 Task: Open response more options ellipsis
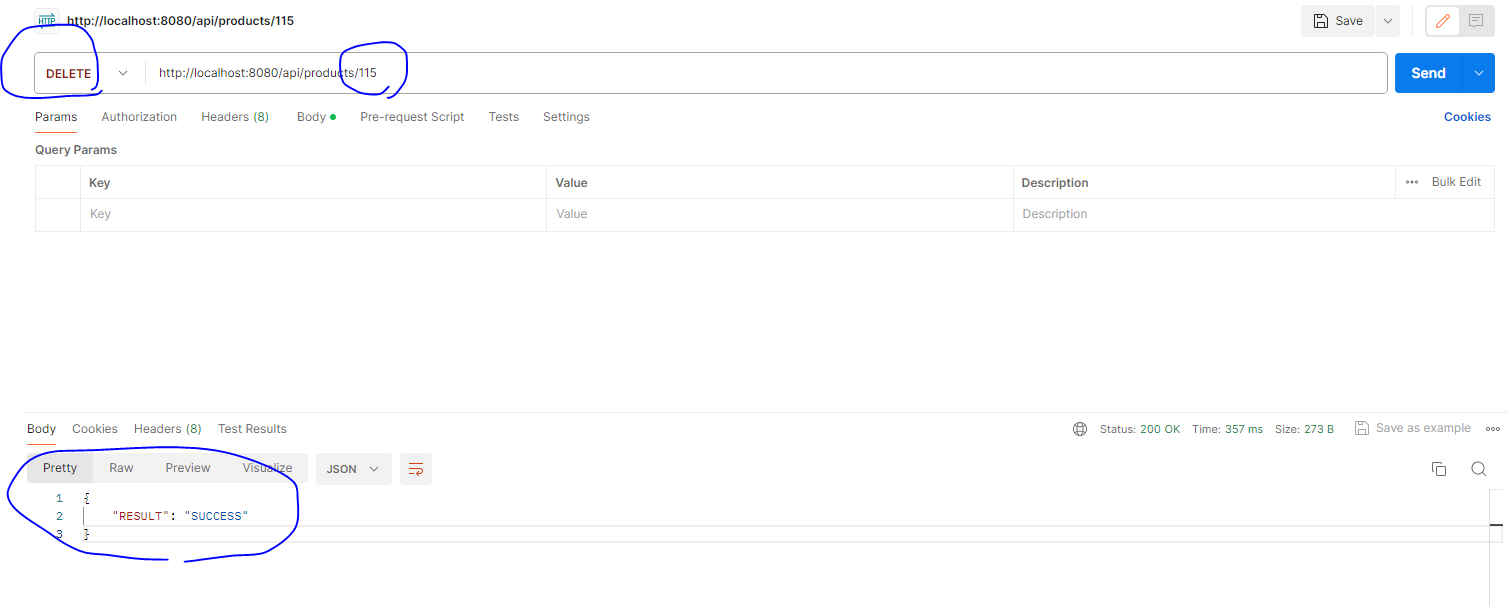[1493, 428]
